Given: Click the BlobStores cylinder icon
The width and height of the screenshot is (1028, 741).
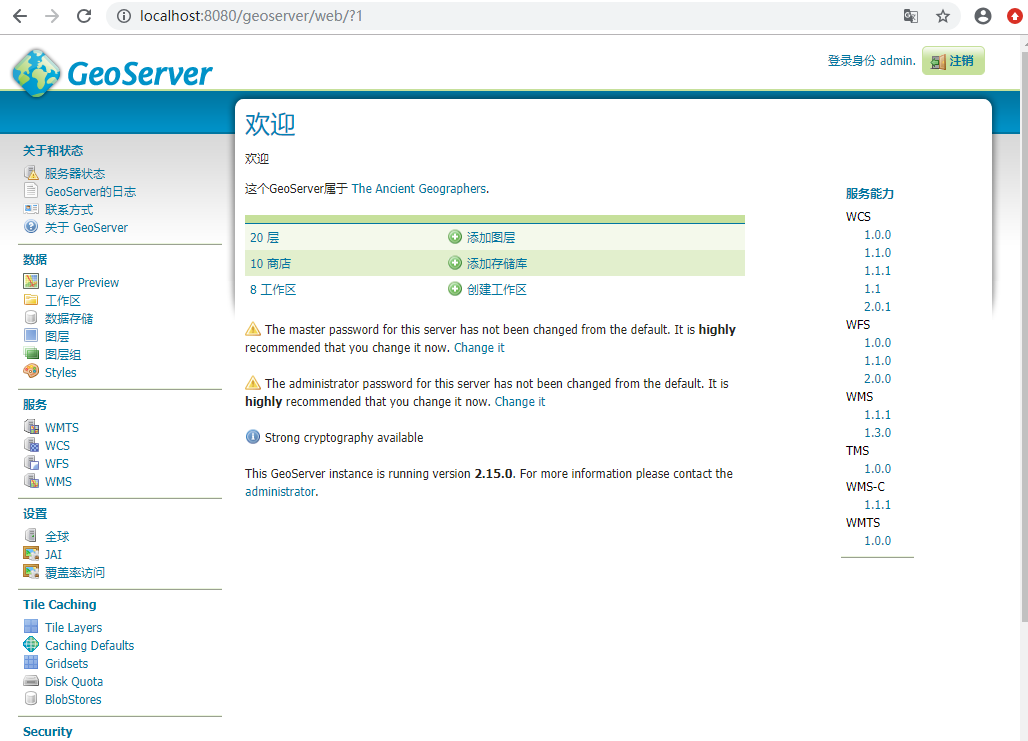Looking at the screenshot, I should pos(31,698).
